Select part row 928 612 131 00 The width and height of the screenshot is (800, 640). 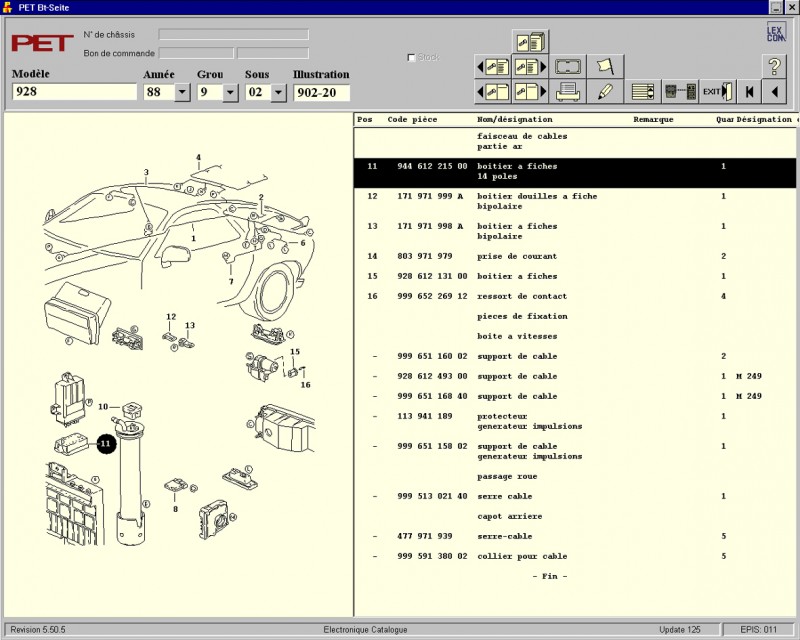pos(575,276)
